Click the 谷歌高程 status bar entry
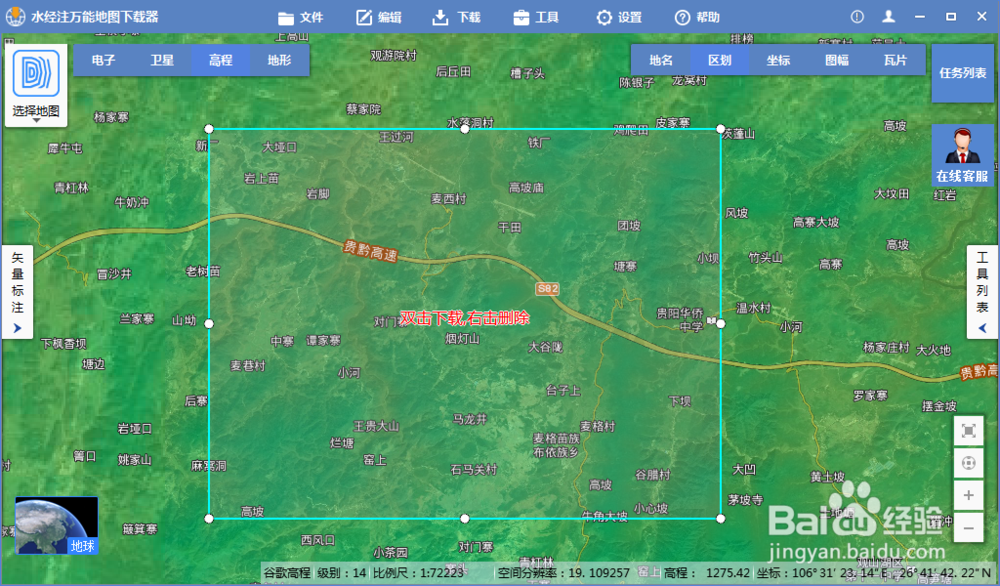The height and width of the screenshot is (586, 1000). click(x=287, y=573)
